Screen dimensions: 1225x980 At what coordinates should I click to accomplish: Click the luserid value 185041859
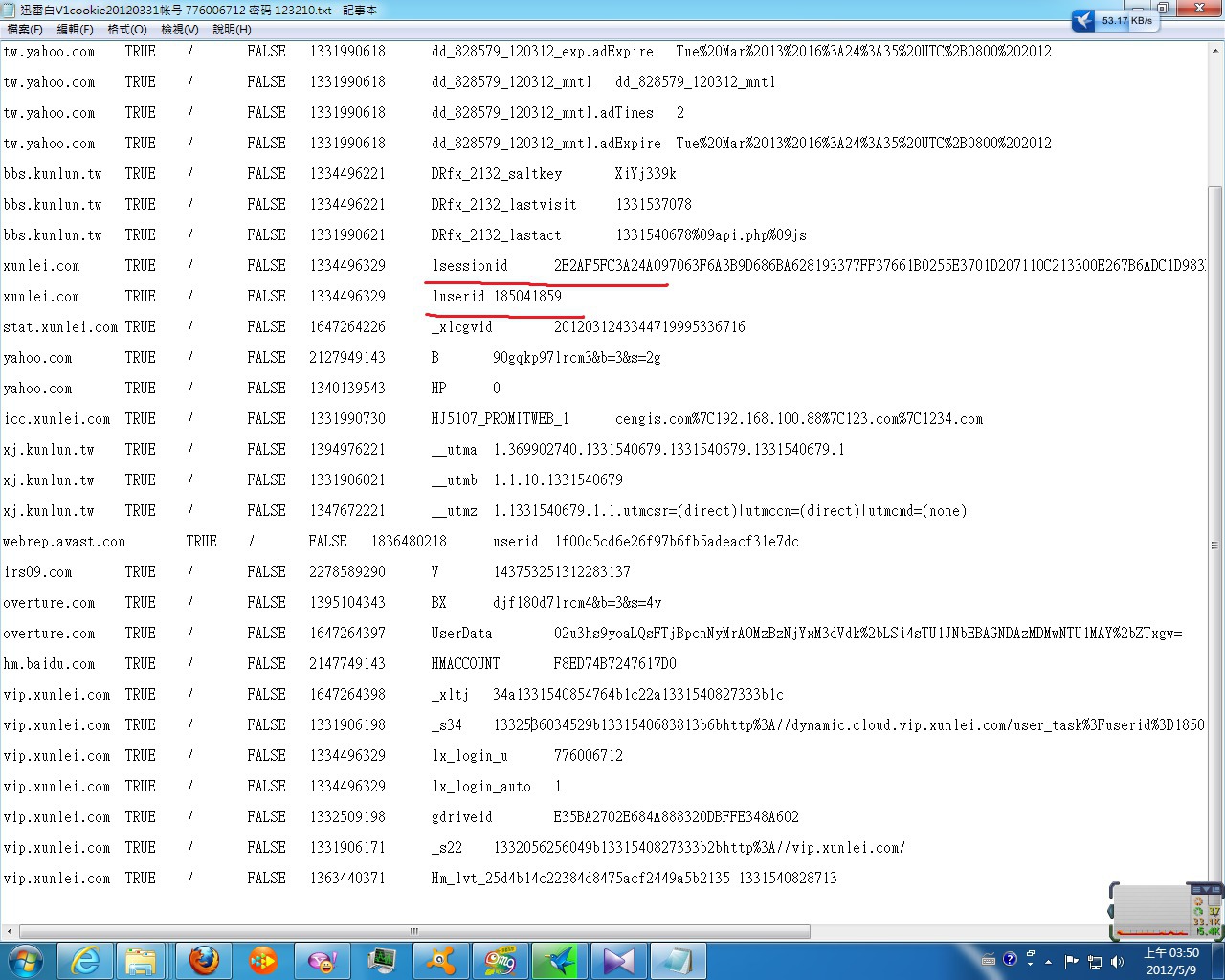click(527, 297)
